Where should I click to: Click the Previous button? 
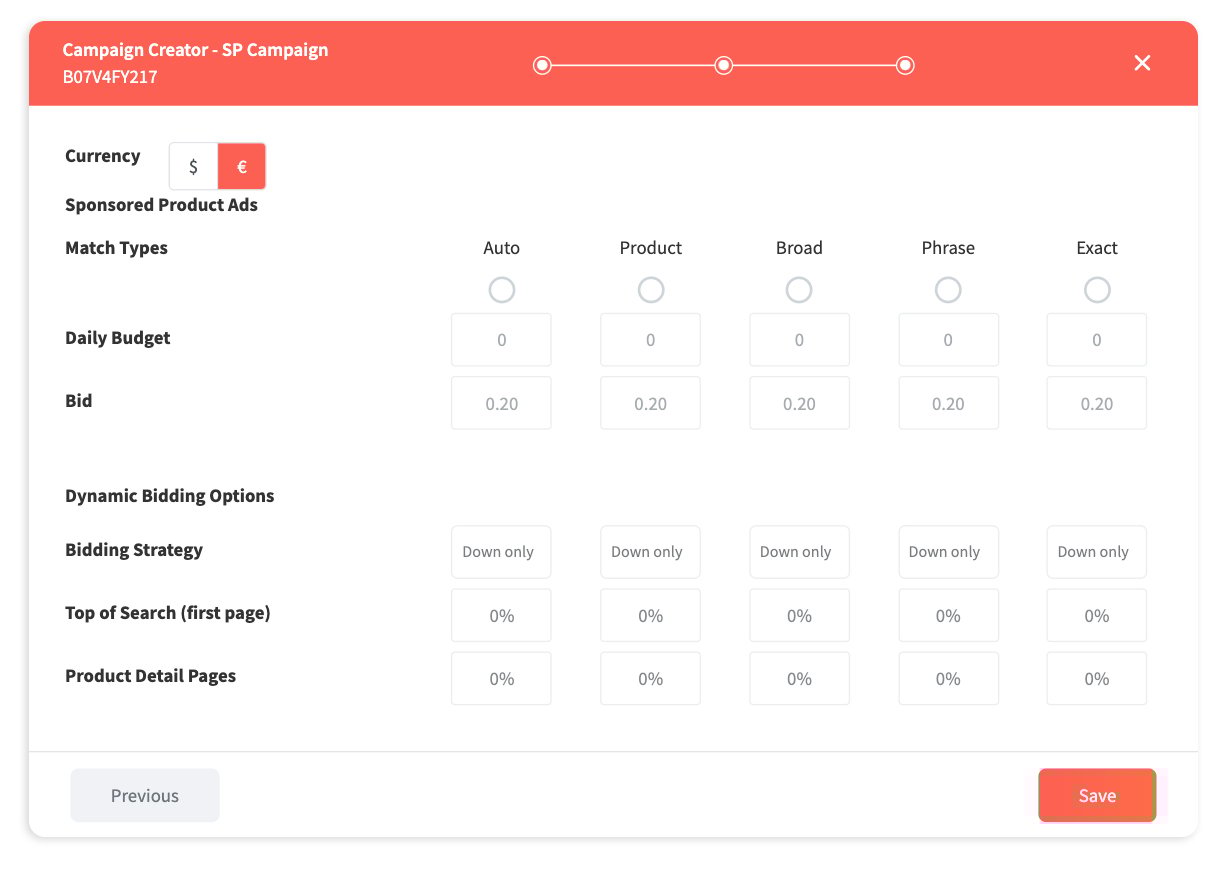(x=145, y=796)
